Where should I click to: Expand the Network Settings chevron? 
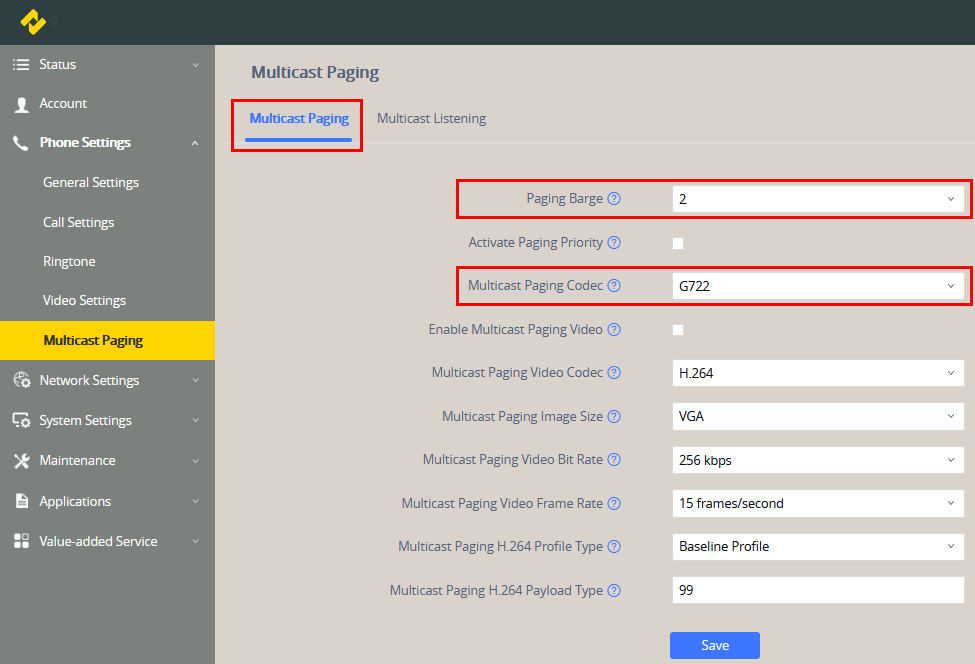[x=195, y=380]
